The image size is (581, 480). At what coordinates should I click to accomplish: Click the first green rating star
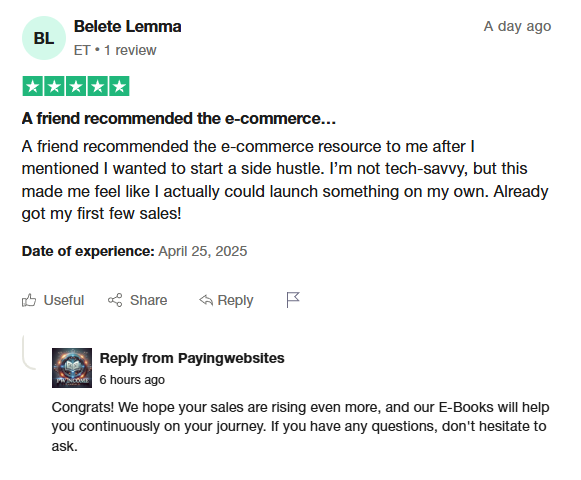(x=33, y=86)
